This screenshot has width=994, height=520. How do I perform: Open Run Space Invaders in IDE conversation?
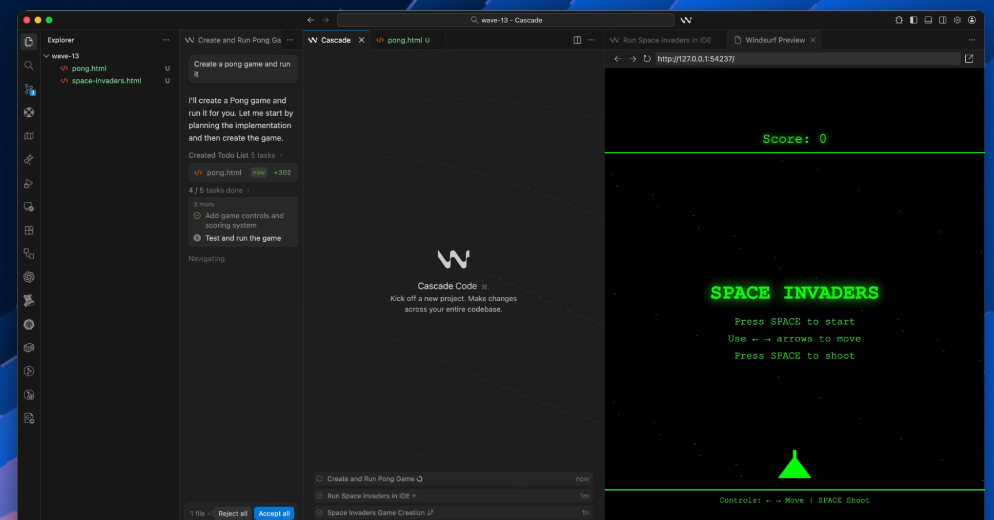pyautogui.click(x=453, y=496)
